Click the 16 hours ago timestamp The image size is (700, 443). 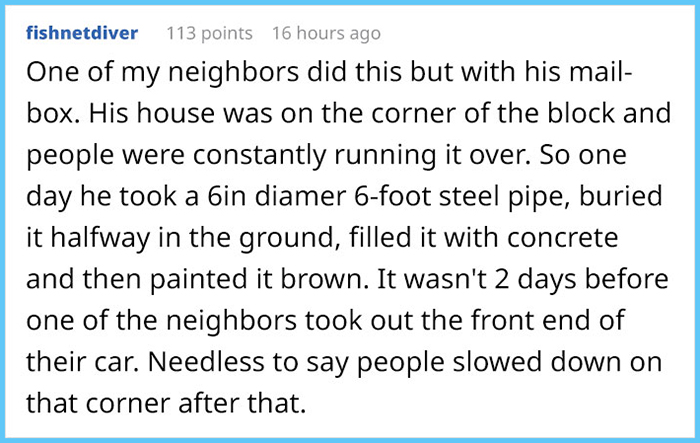(x=326, y=34)
